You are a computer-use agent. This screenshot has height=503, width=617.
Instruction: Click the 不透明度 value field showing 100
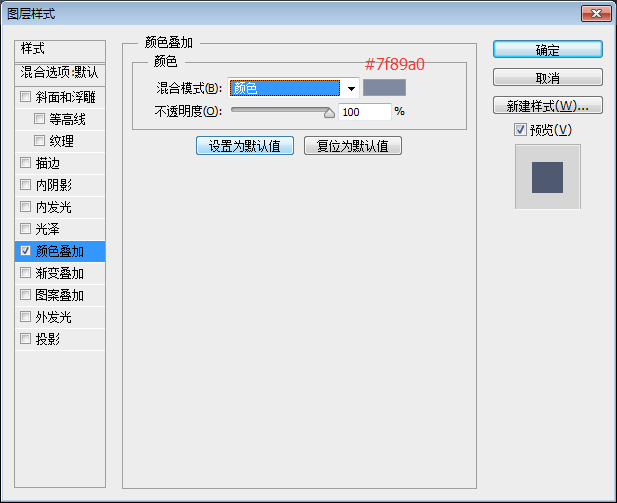pos(365,112)
